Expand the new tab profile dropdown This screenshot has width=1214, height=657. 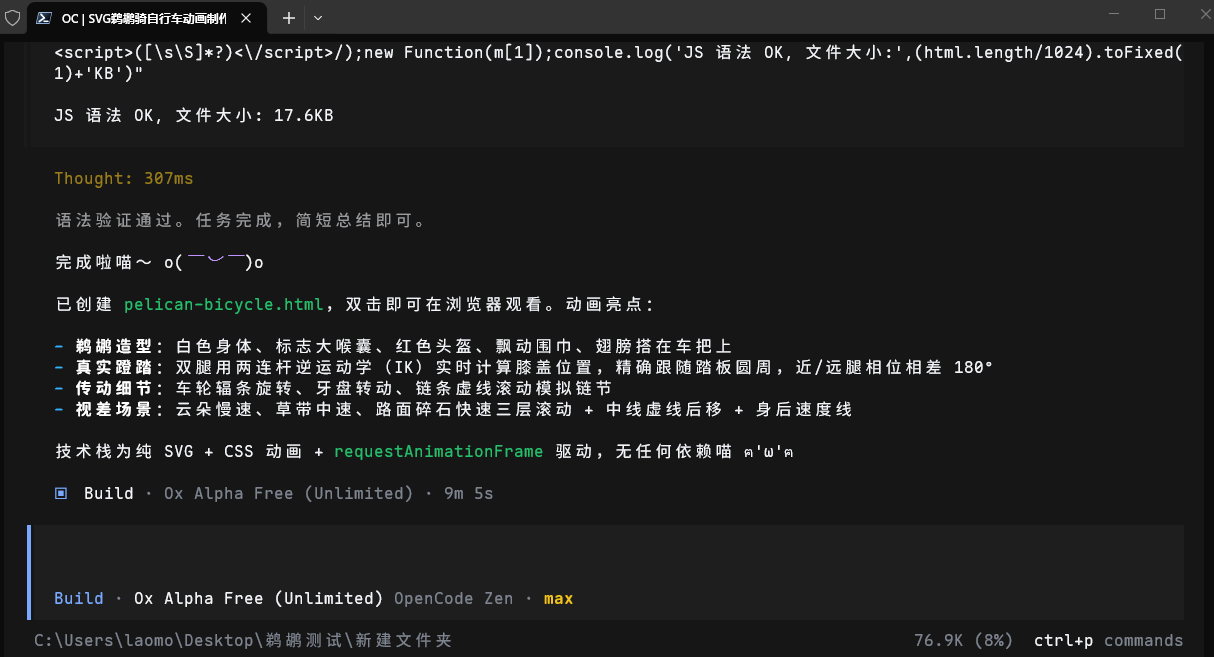click(318, 18)
